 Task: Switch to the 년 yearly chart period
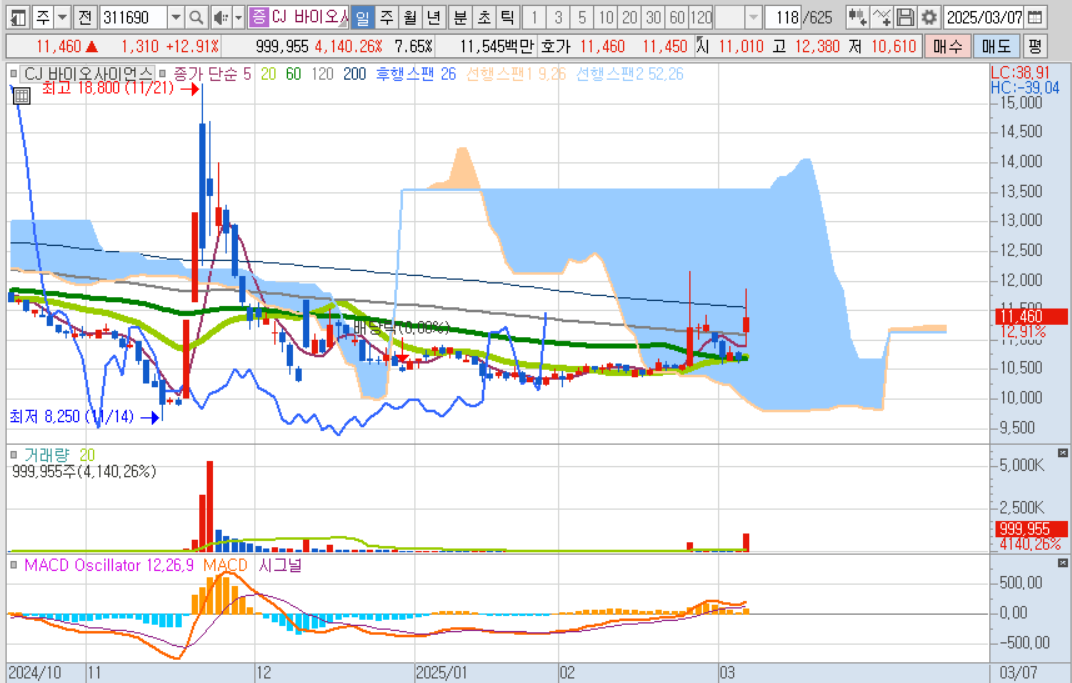coord(433,17)
